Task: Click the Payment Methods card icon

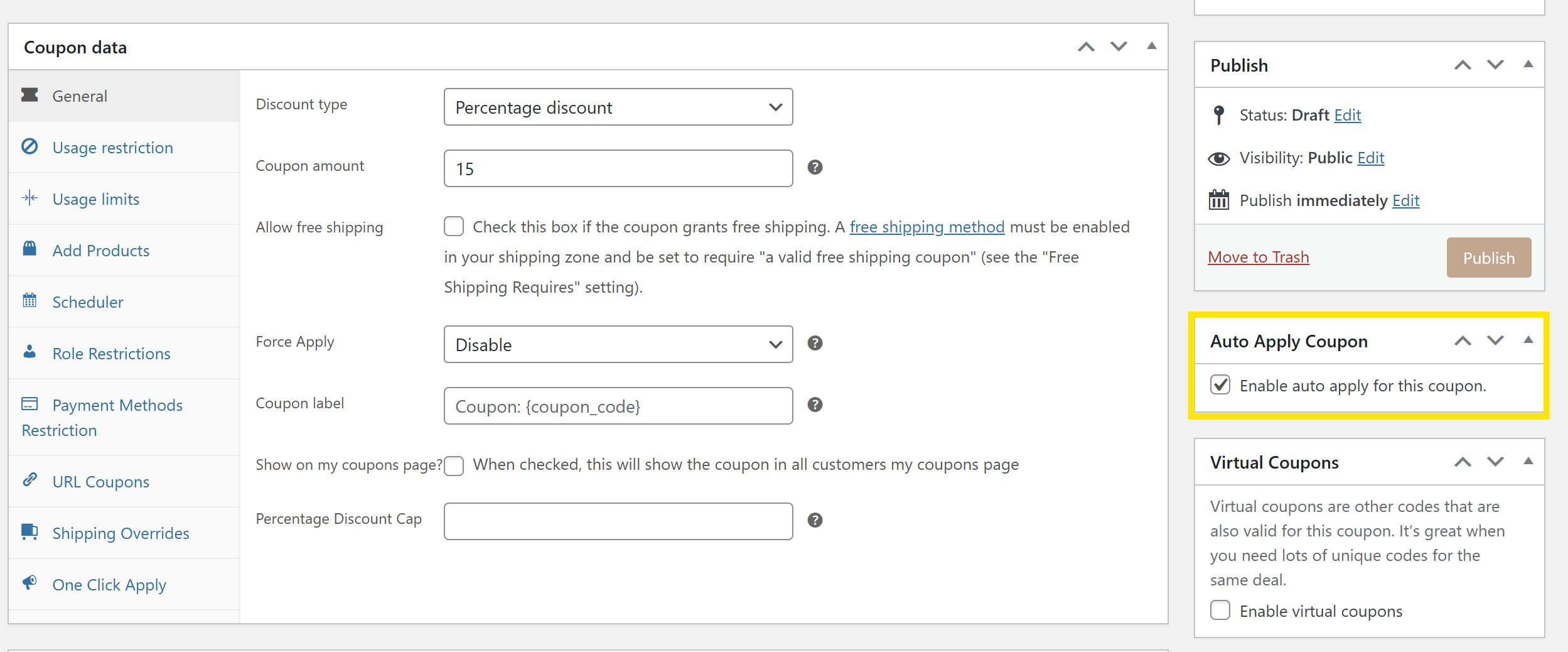Action: coord(30,403)
